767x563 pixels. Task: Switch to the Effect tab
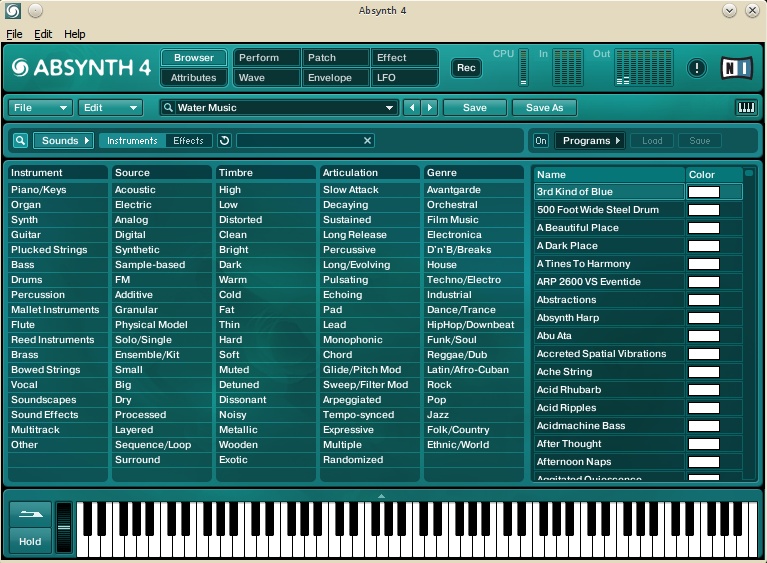405,58
